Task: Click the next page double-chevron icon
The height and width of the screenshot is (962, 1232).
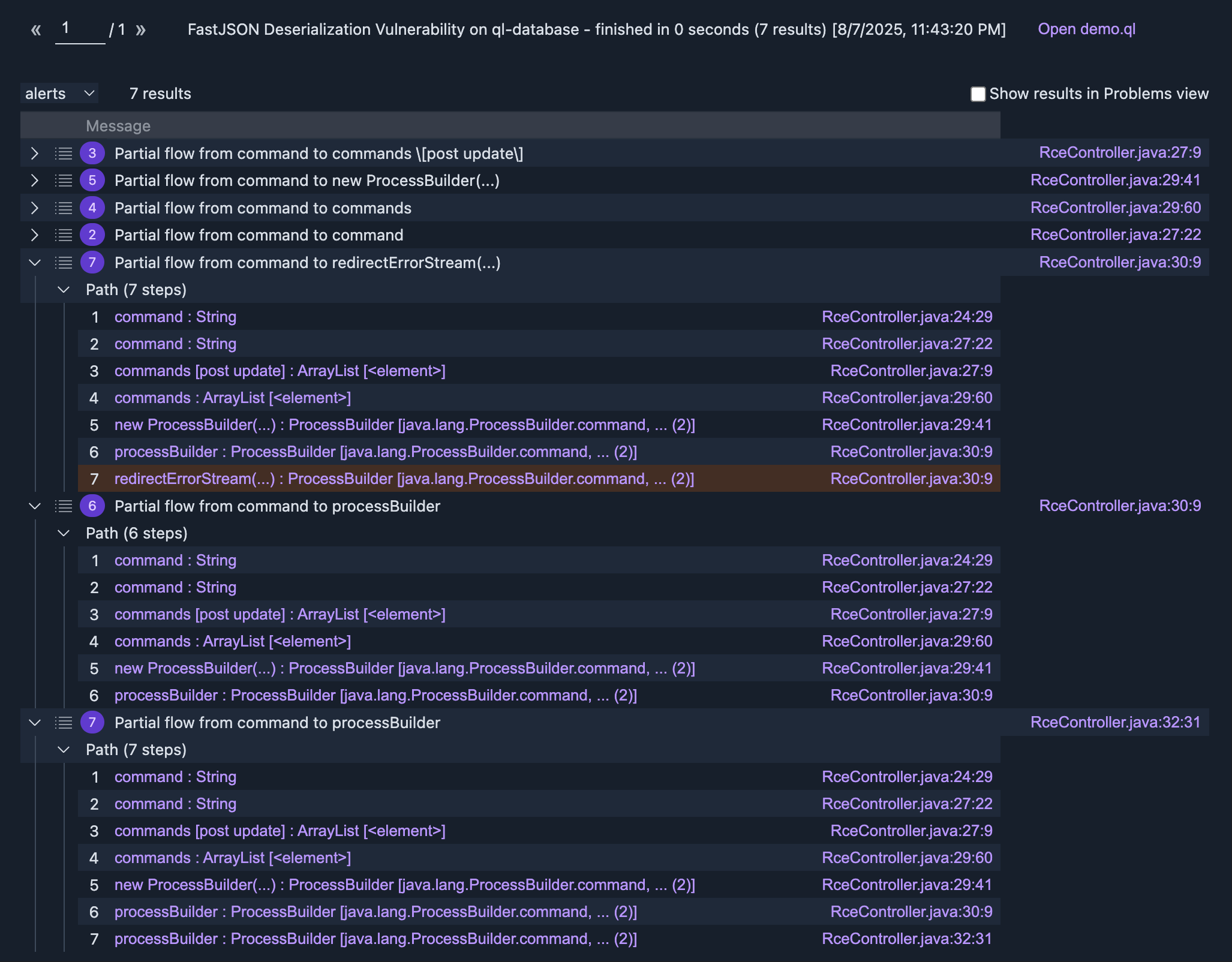Action: point(140,30)
